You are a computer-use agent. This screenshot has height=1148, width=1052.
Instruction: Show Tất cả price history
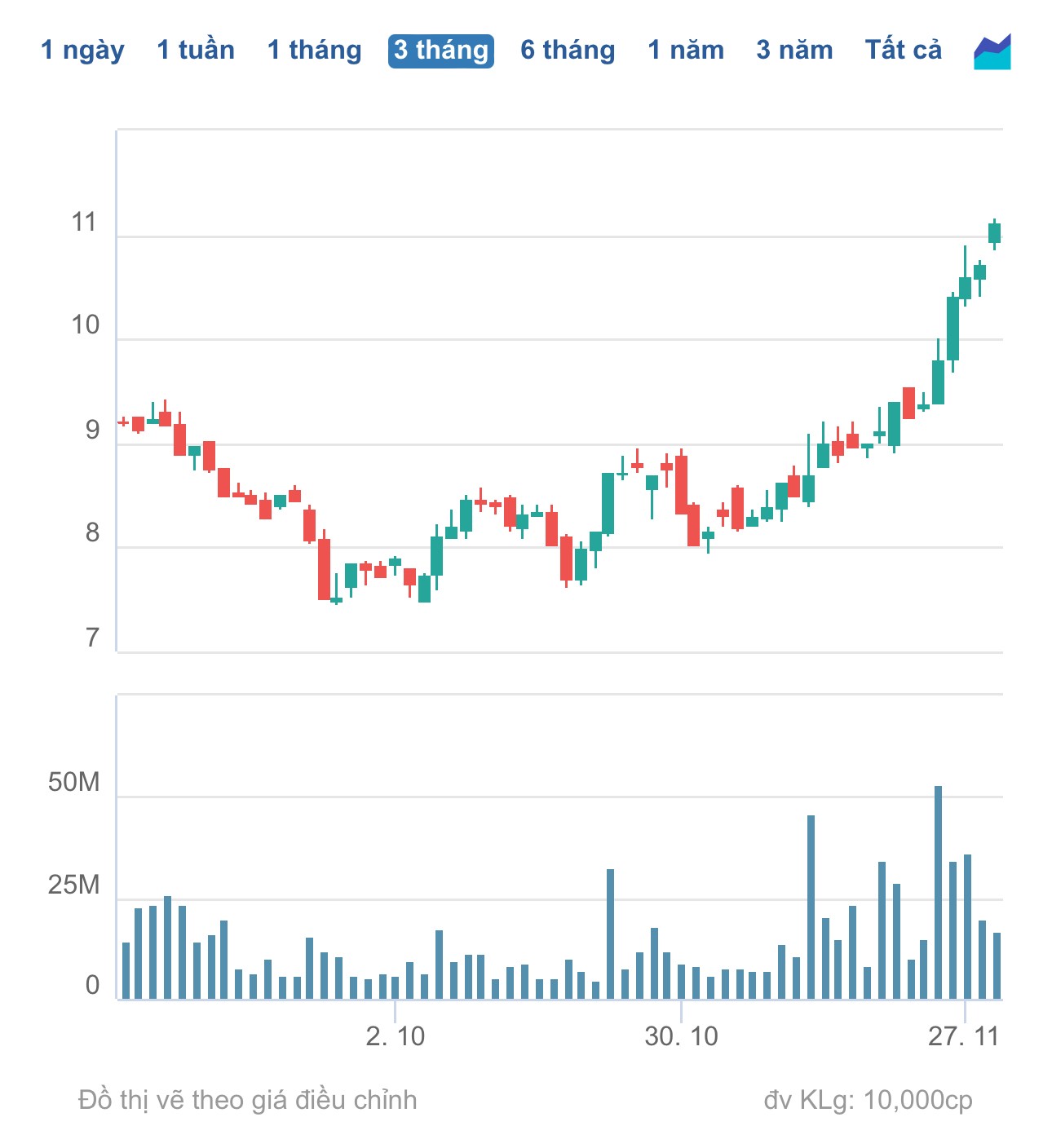[x=903, y=51]
